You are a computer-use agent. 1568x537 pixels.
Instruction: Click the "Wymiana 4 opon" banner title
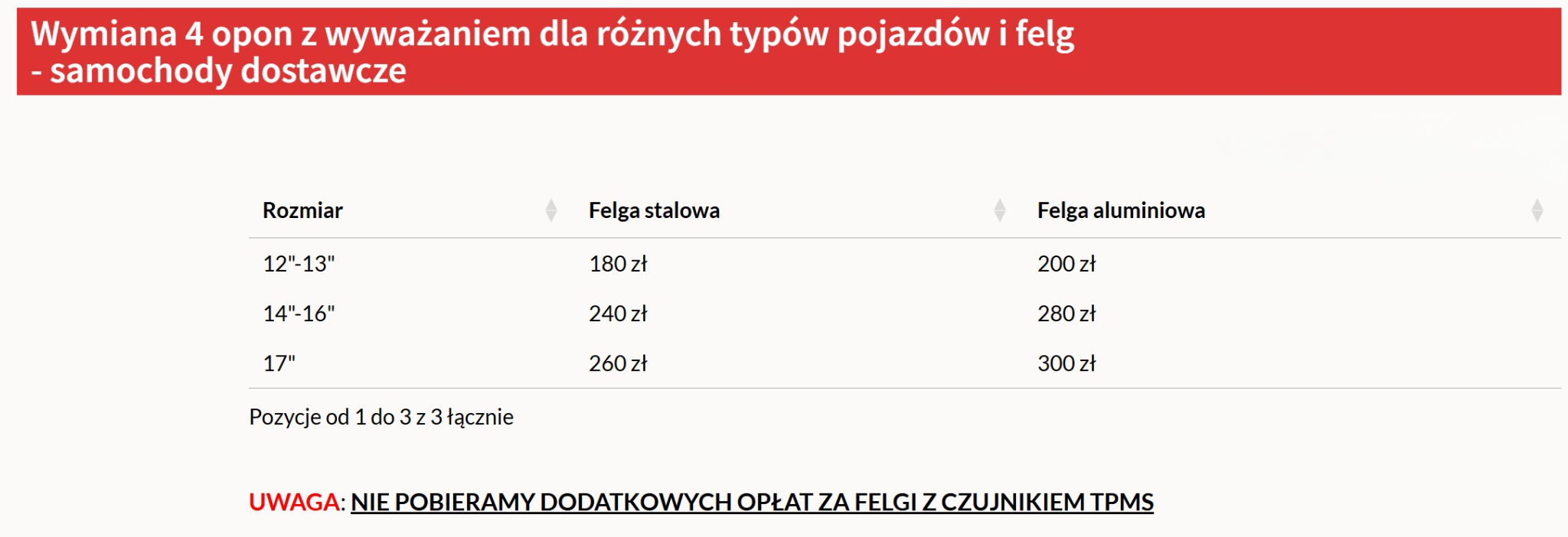click(x=551, y=34)
